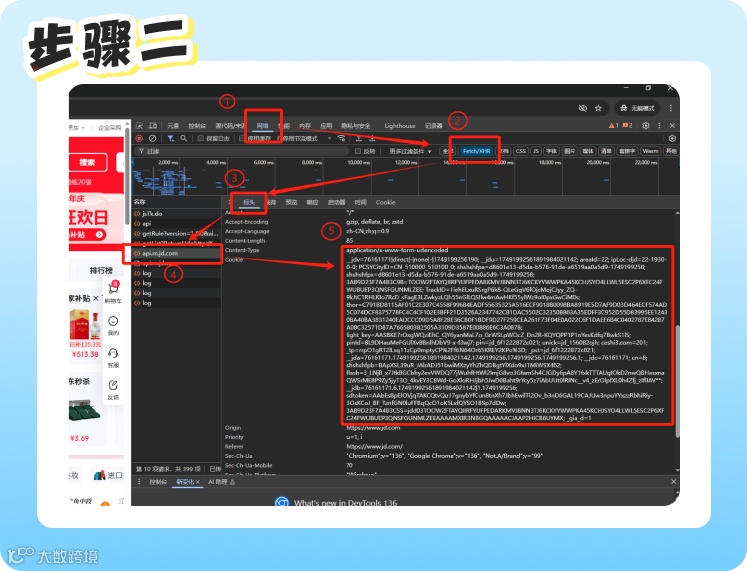Click the network timeline overview chart
The image size is (747, 571).
[x=405, y=177]
